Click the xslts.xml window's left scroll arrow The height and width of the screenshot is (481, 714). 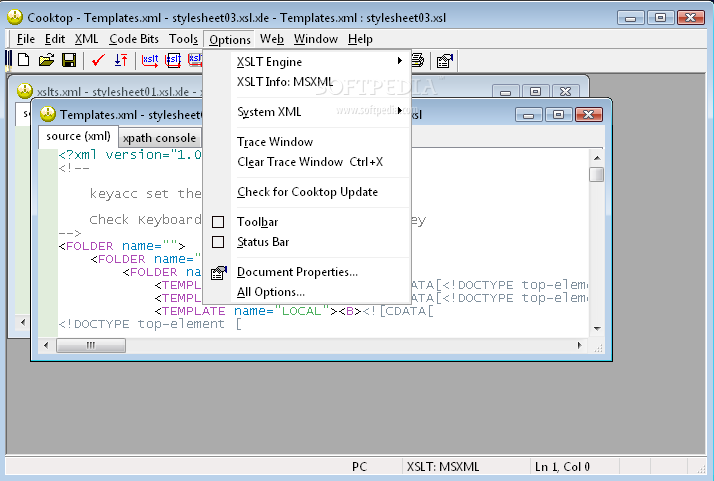point(23,323)
